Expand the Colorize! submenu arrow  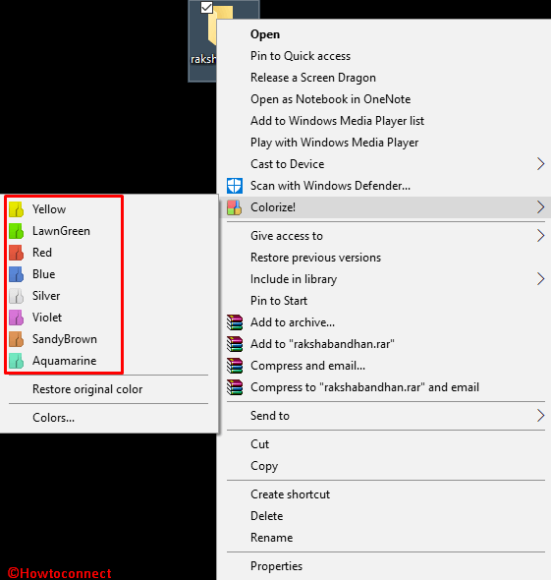pos(541,207)
